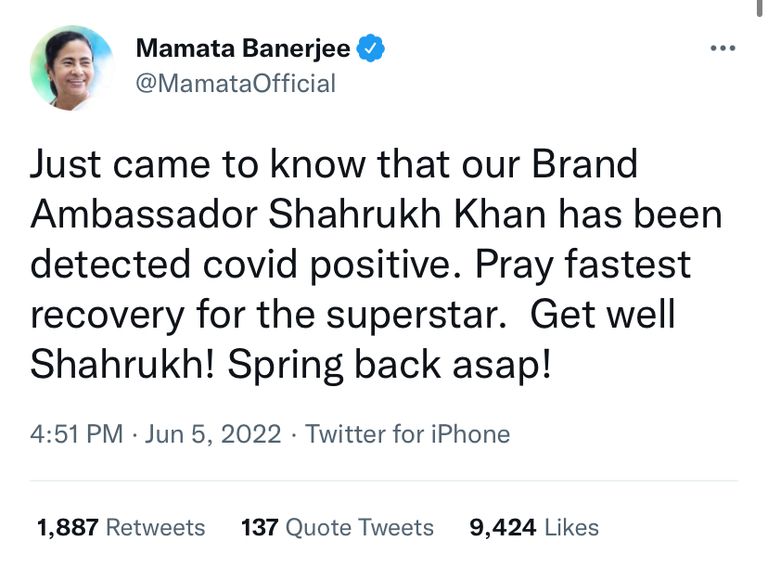Open the Twitter for iPhone source label
The image size is (768, 570).
(407, 434)
